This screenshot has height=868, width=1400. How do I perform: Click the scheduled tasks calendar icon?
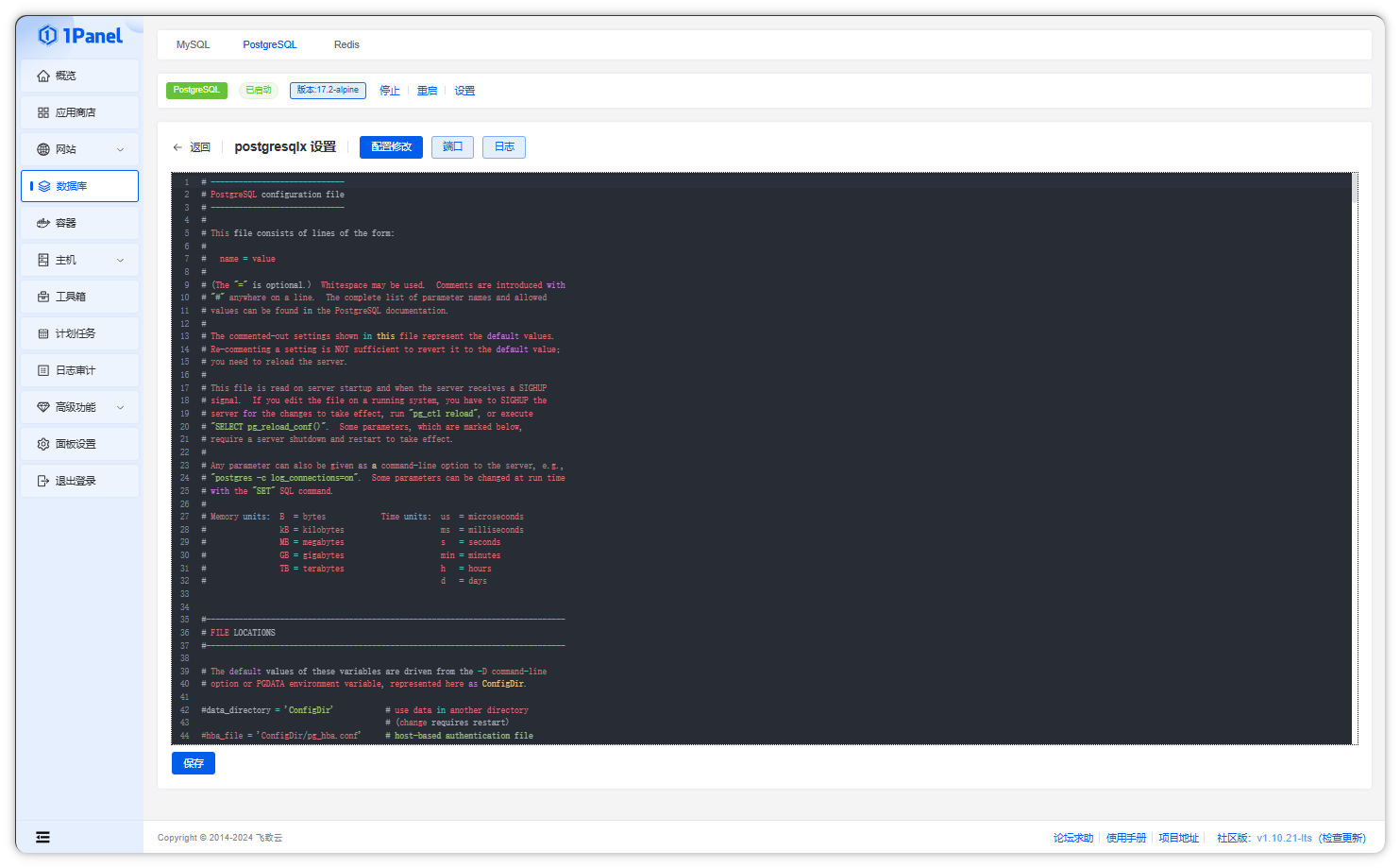point(43,333)
